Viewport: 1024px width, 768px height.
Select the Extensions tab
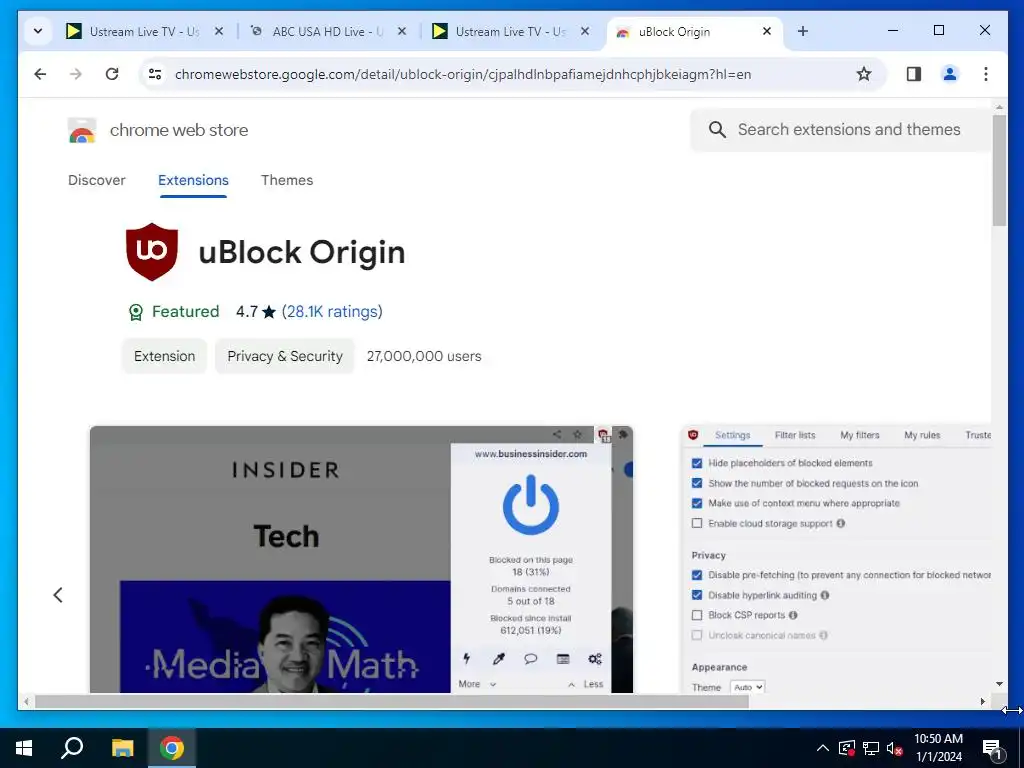pos(193,180)
